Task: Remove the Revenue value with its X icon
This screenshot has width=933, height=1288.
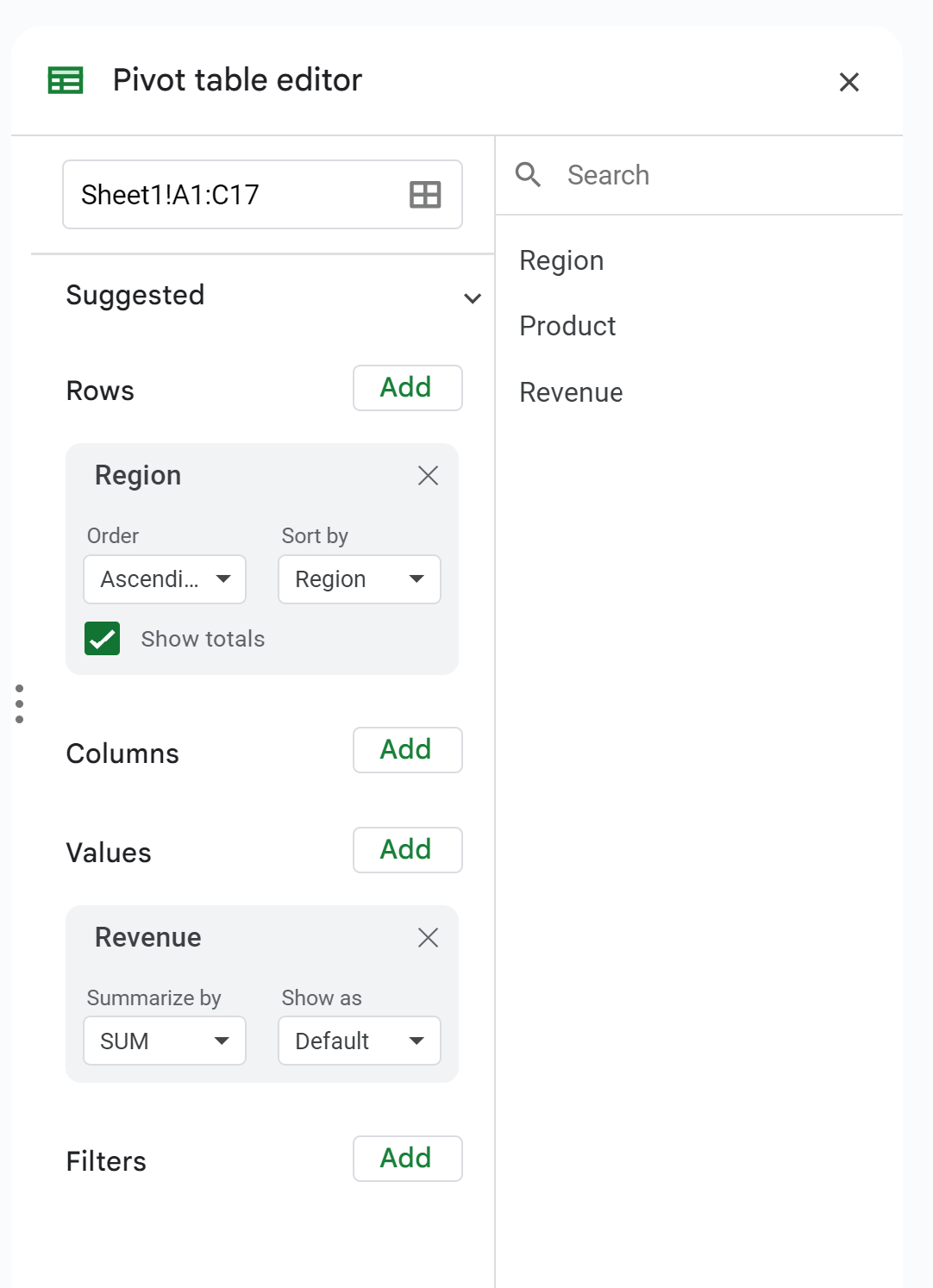Action: [x=428, y=937]
